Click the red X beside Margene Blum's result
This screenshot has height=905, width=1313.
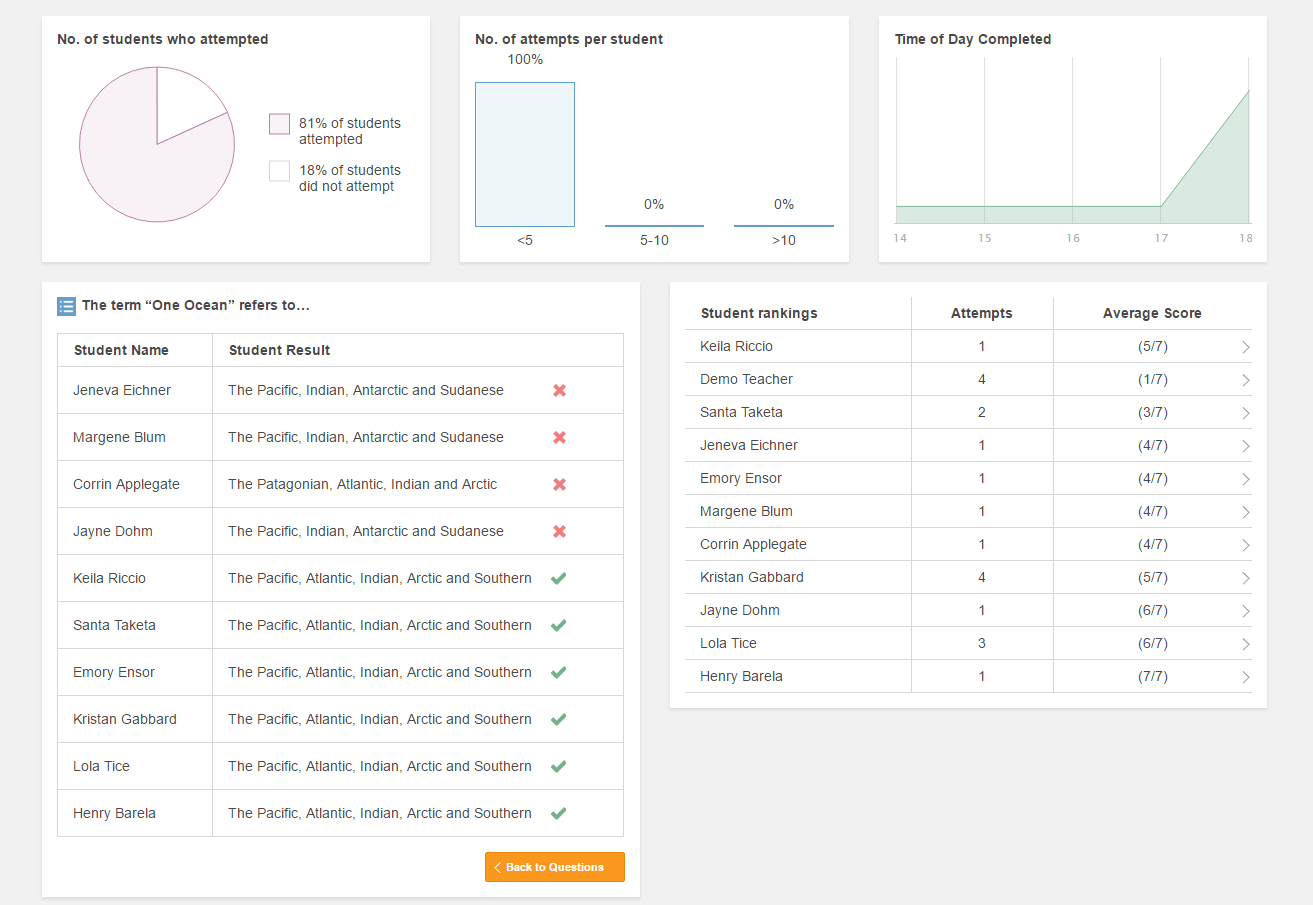[x=558, y=437]
